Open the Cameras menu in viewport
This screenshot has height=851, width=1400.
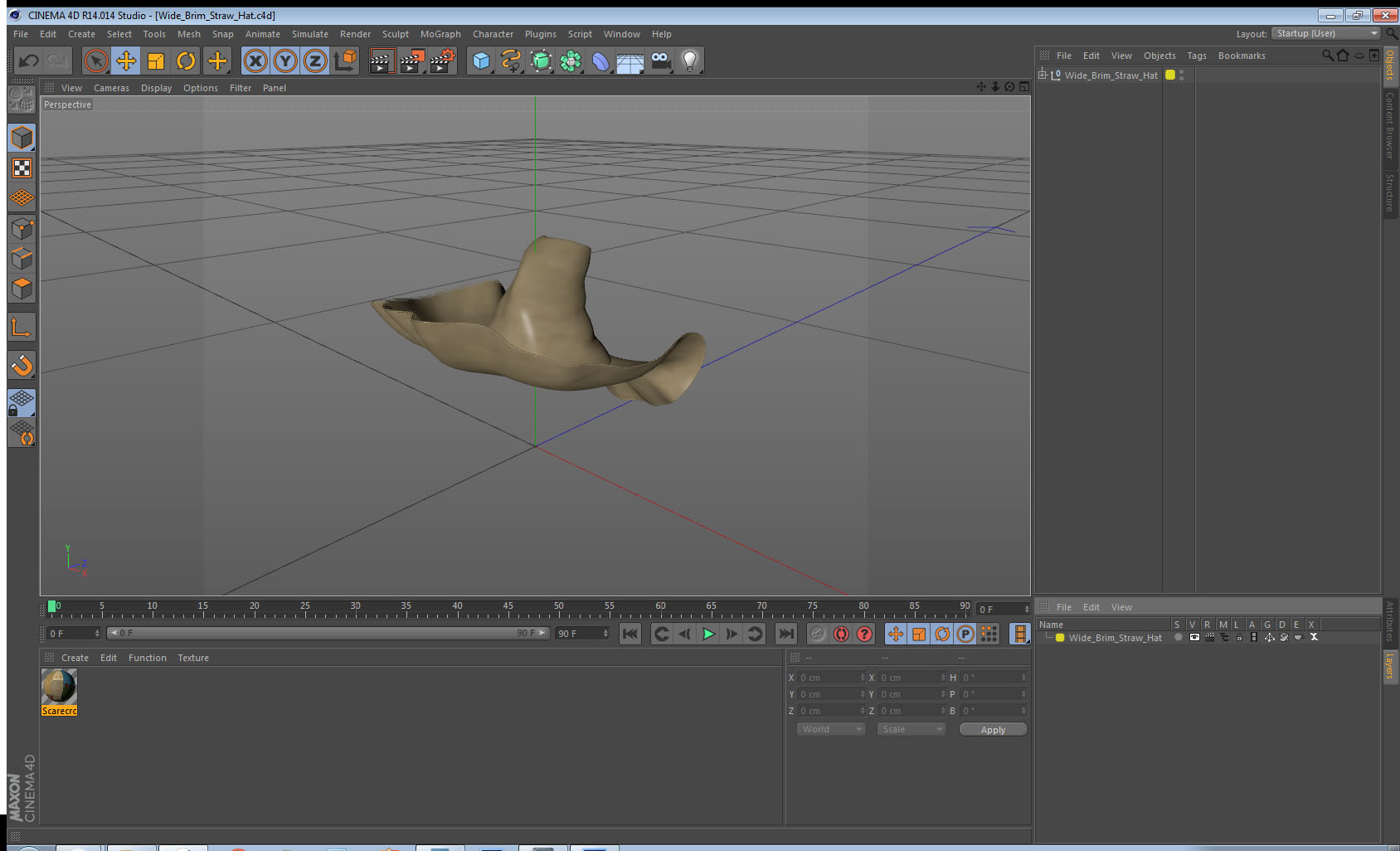click(x=111, y=88)
